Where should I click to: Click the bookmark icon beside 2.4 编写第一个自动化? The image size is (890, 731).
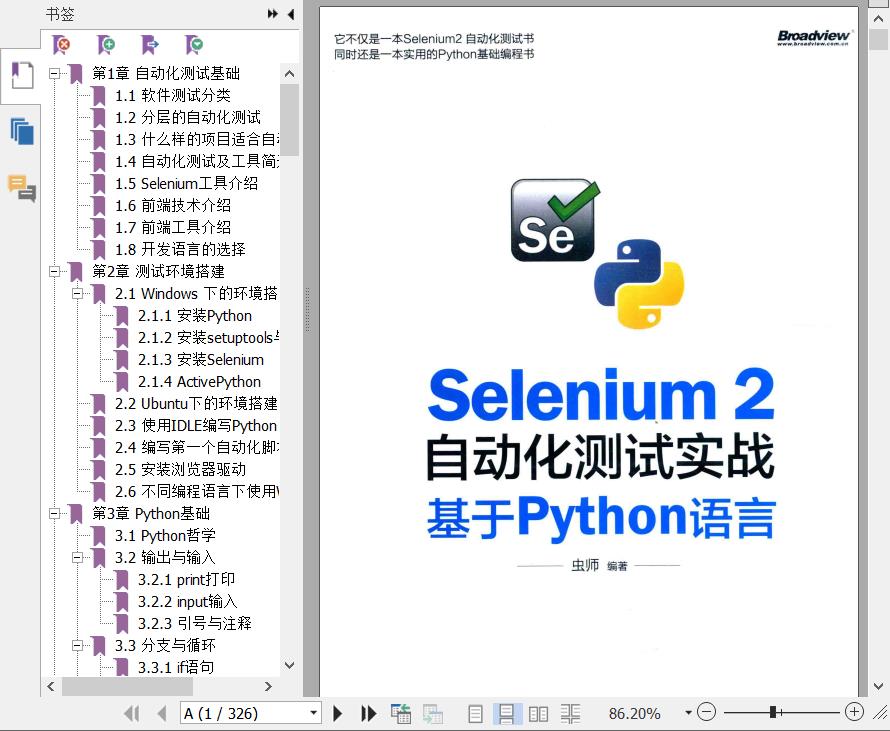[99, 448]
